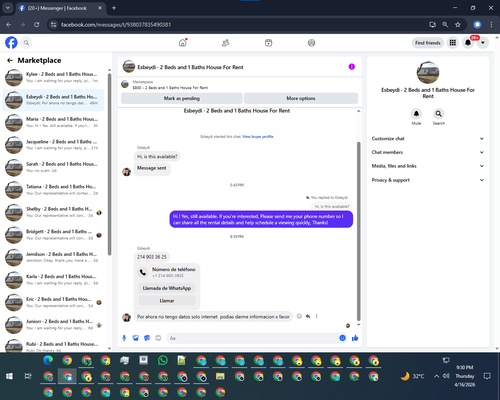Click the Llamada de WhatsApp button
The width and height of the screenshot is (500, 400).
click(x=167, y=288)
